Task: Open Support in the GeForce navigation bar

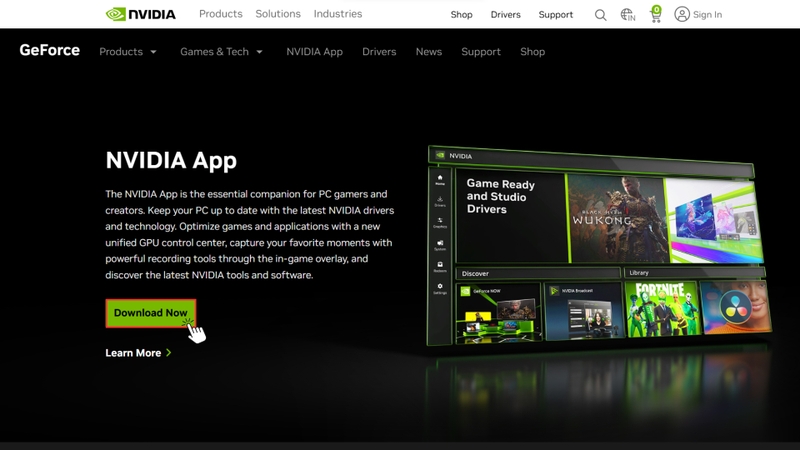Action: click(x=481, y=52)
